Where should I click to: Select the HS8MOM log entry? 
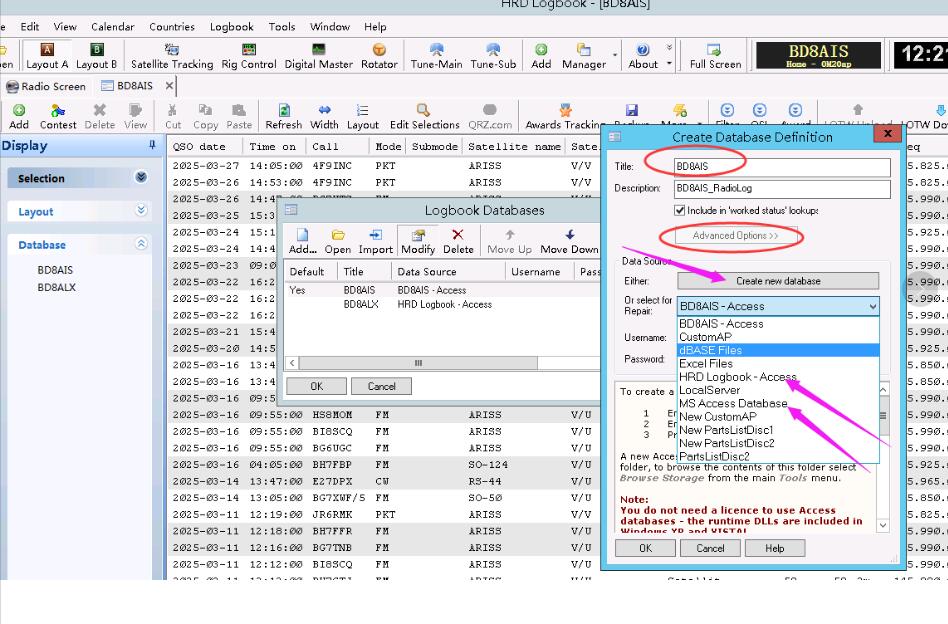click(383, 415)
